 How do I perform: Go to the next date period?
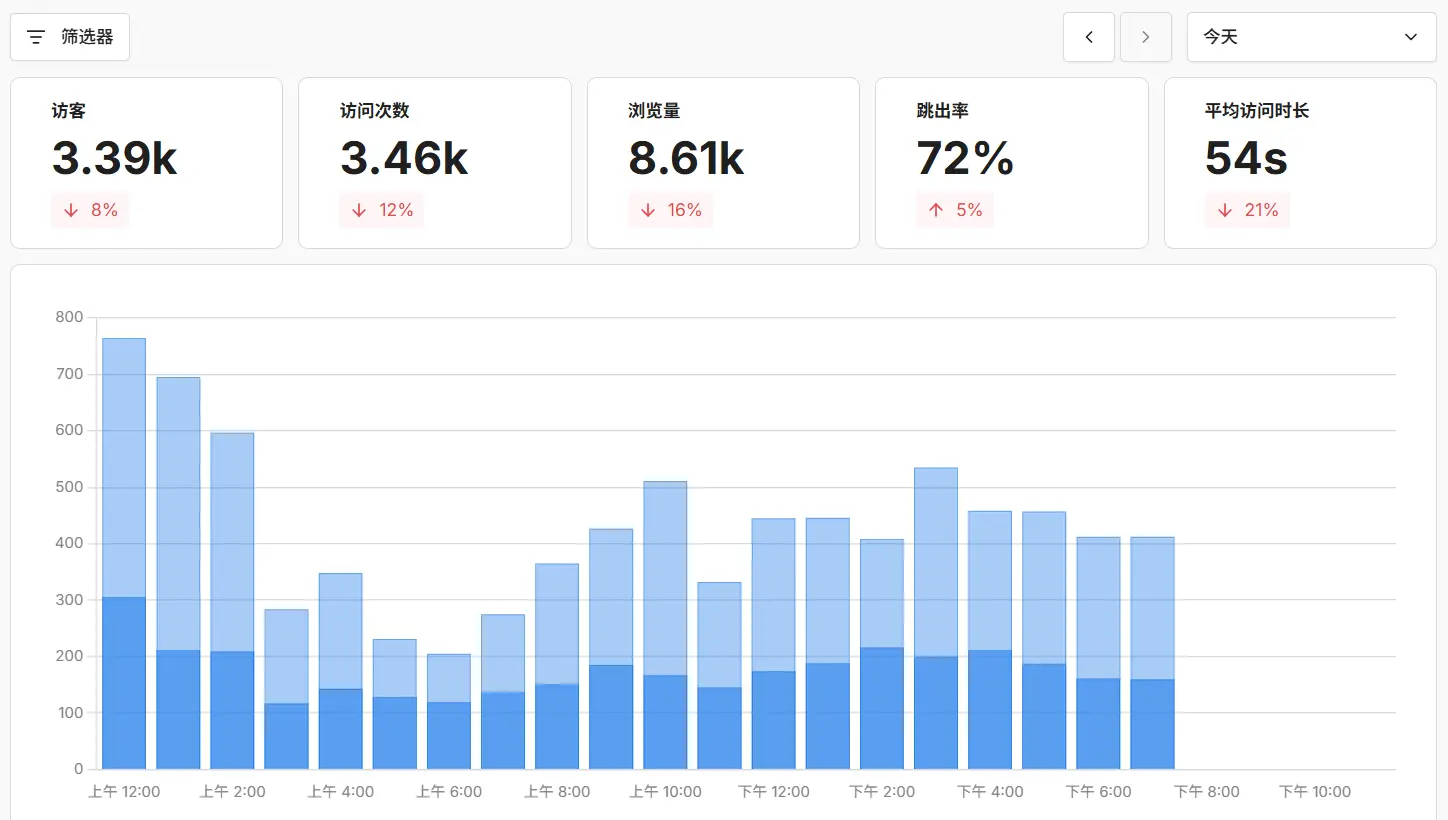tap(1146, 37)
